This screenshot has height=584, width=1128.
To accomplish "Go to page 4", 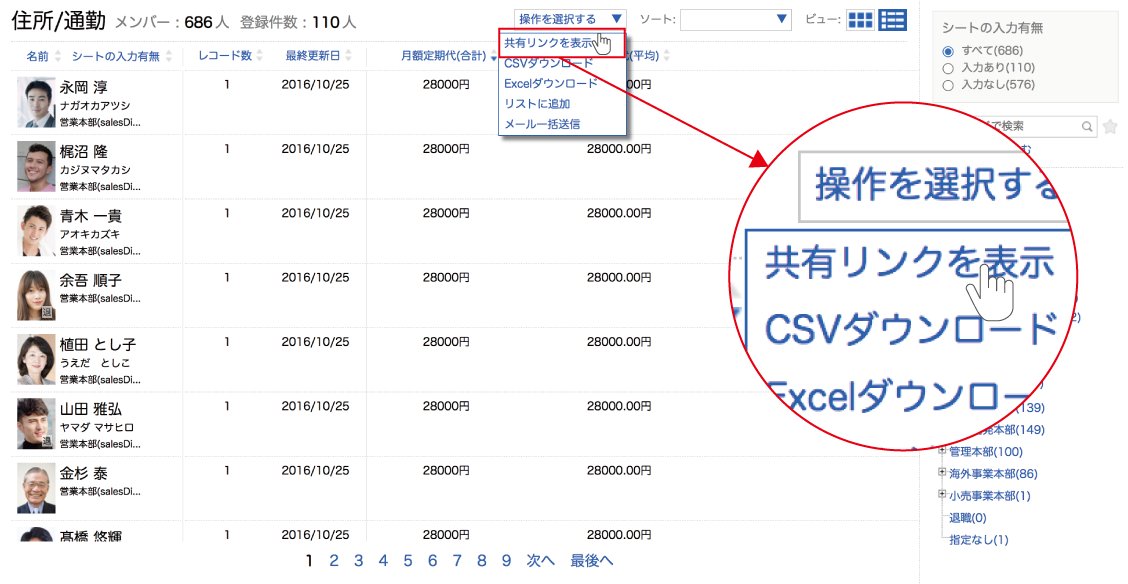I will tap(383, 561).
